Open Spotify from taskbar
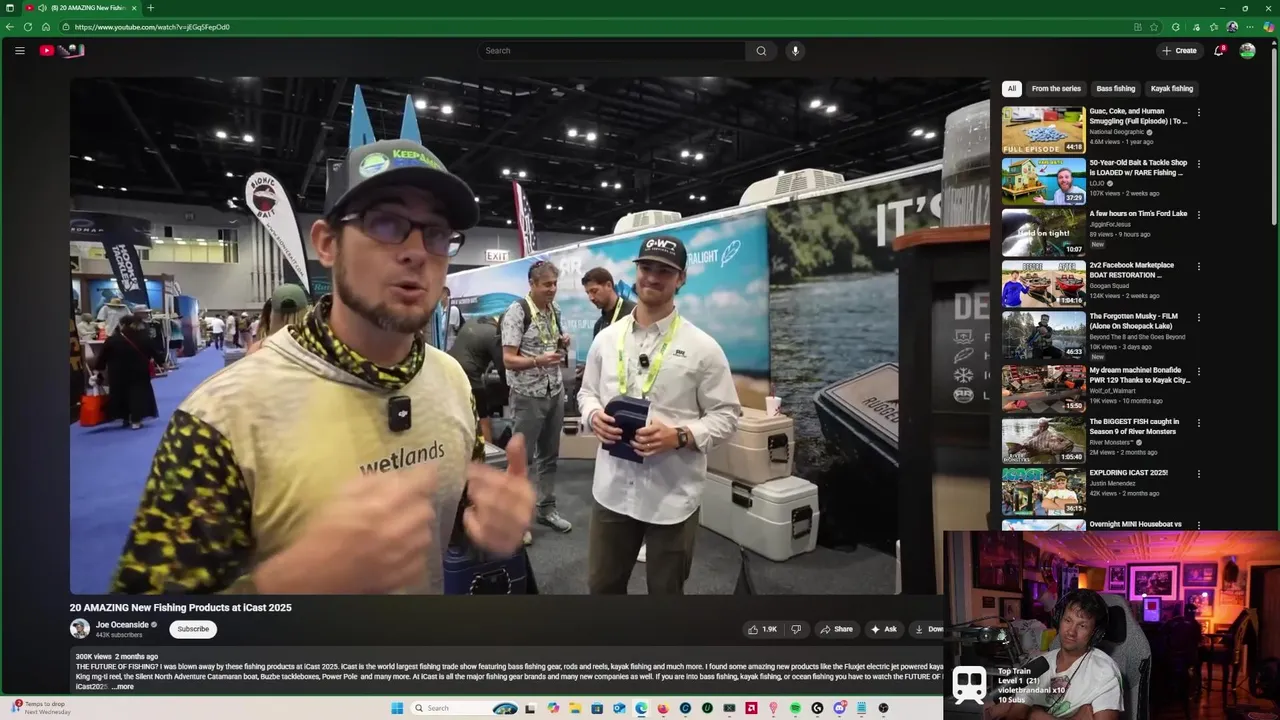Viewport: 1280px width, 720px height. (795, 708)
